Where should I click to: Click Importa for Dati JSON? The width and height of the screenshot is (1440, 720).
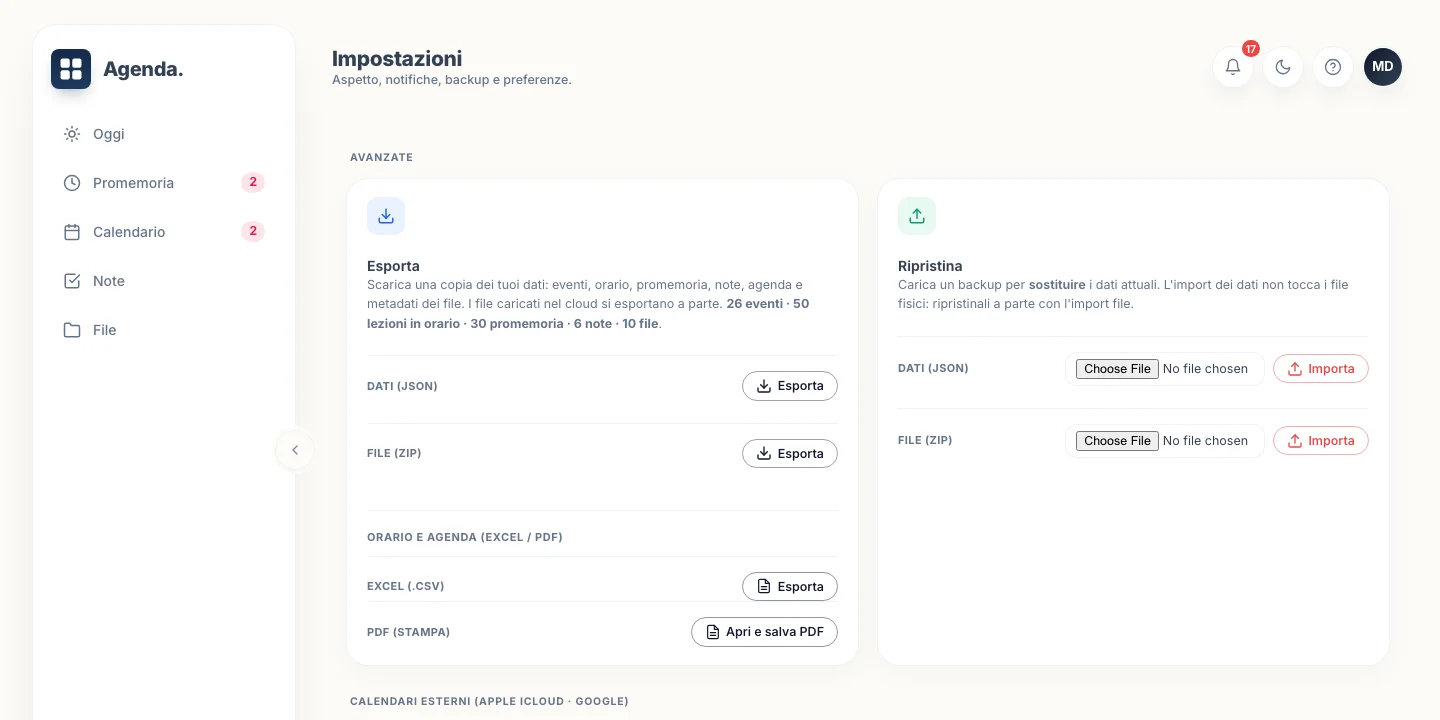(x=1321, y=369)
